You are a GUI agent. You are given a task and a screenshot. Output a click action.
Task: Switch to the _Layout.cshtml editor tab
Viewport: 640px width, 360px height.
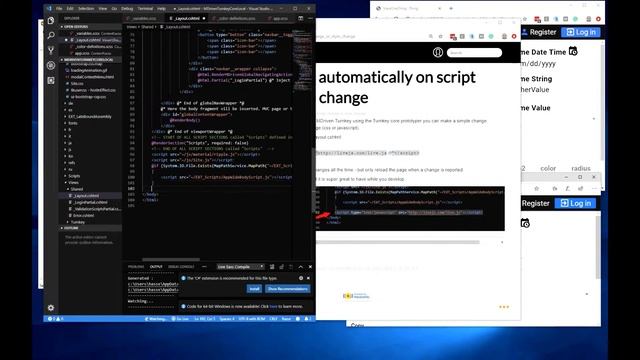tap(187, 18)
